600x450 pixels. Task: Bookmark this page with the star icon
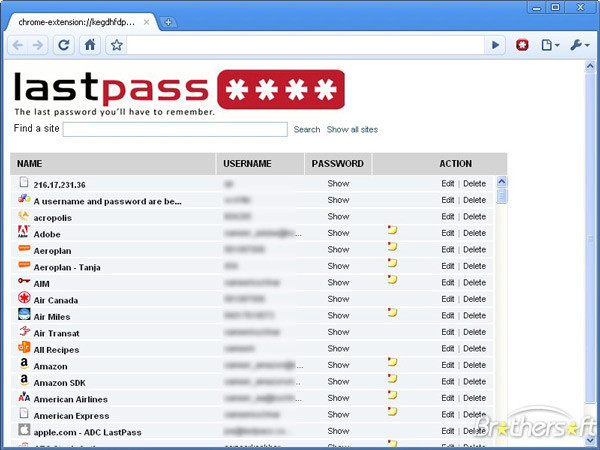point(116,45)
